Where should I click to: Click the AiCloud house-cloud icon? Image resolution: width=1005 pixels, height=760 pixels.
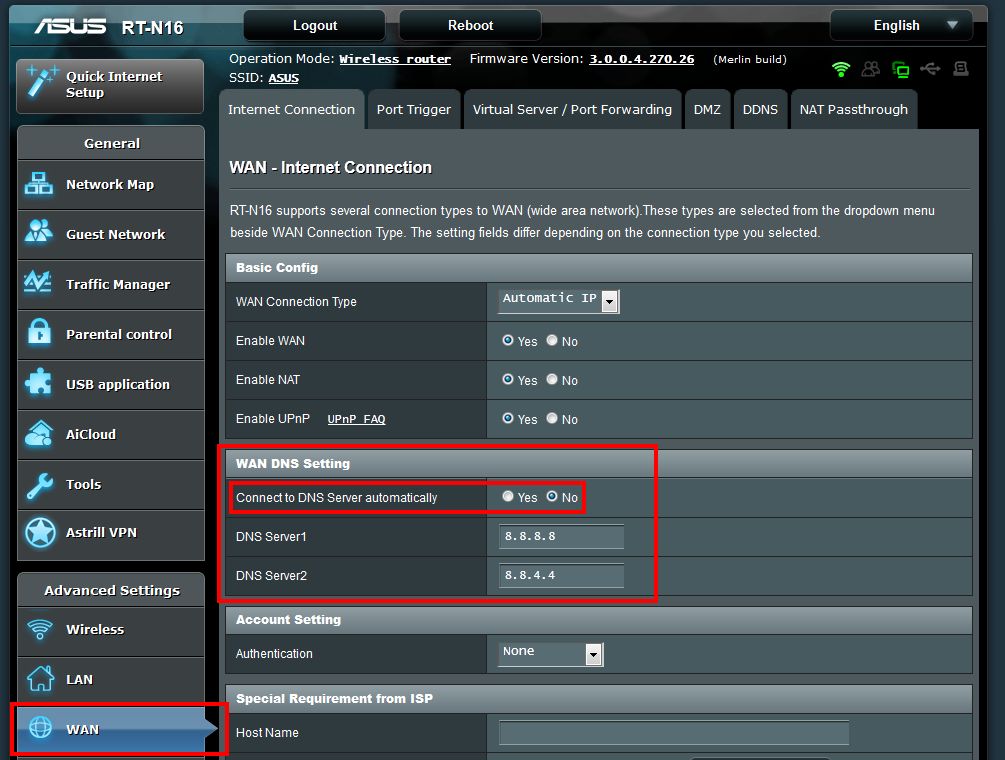(x=40, y=433)
